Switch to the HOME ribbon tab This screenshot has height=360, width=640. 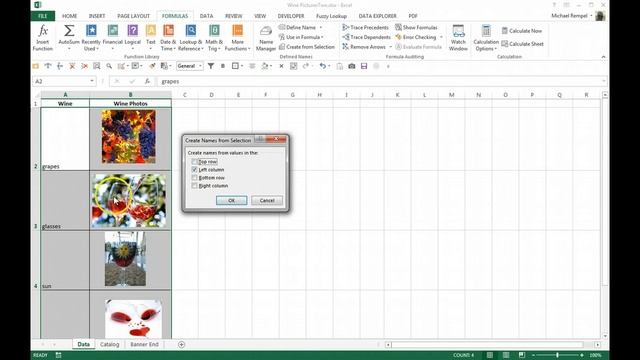pos(69,16)
